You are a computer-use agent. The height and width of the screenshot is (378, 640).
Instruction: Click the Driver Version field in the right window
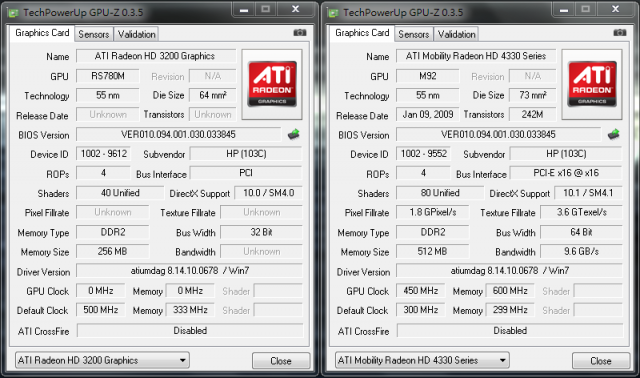click(509, 271)
